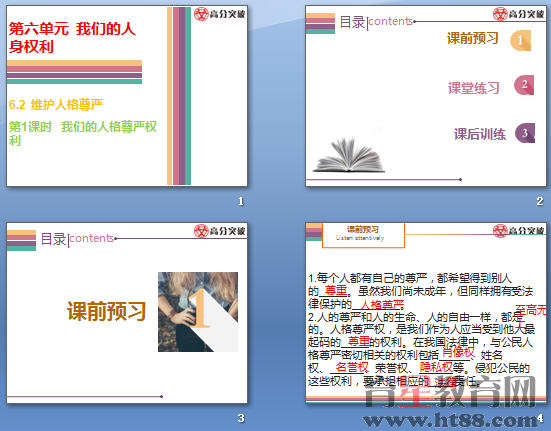Select slide 1 title thumbnail
Screen dimensions: 551x431
click(x=127, y=96)
